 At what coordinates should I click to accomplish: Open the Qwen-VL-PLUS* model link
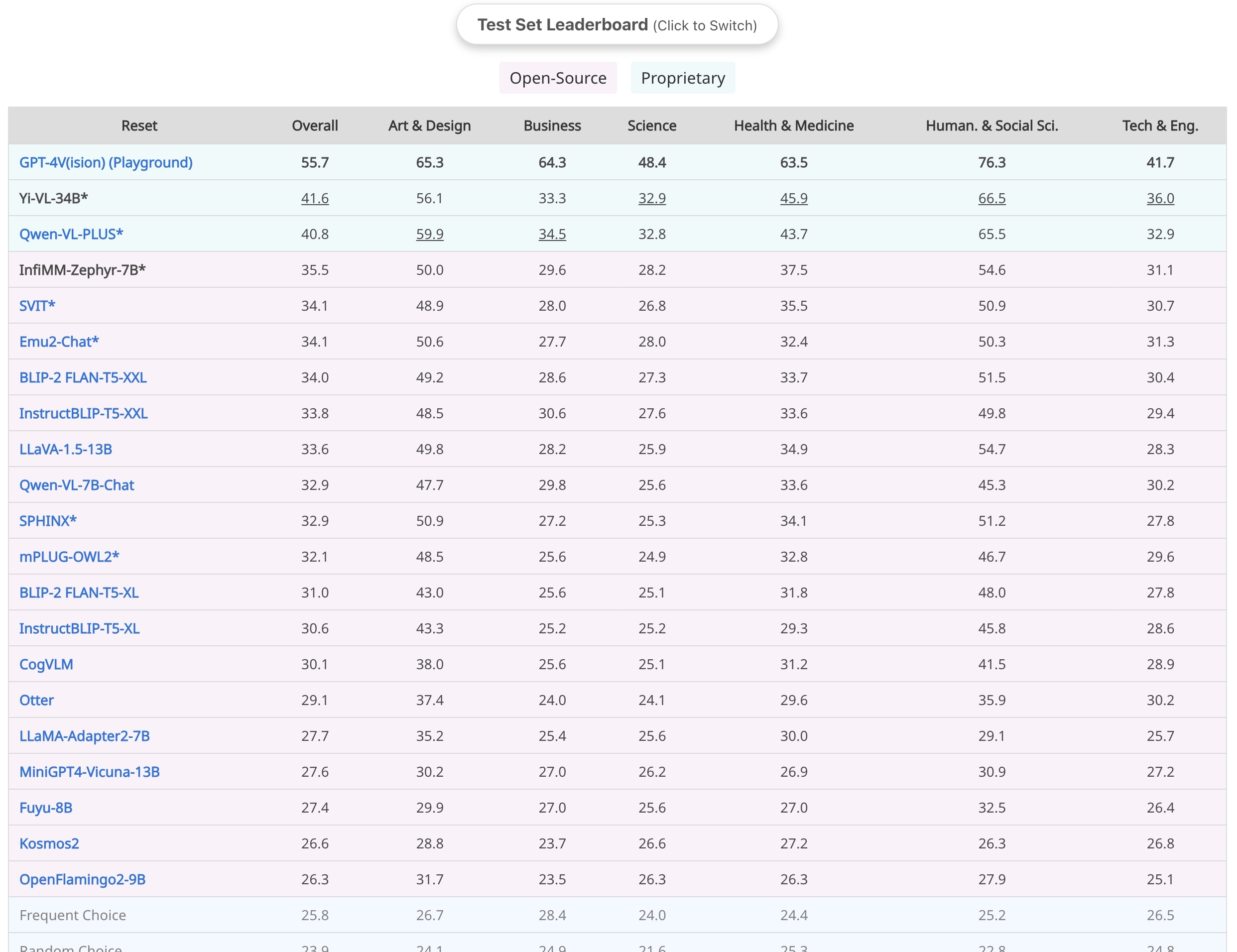click(x=71, y=234)
